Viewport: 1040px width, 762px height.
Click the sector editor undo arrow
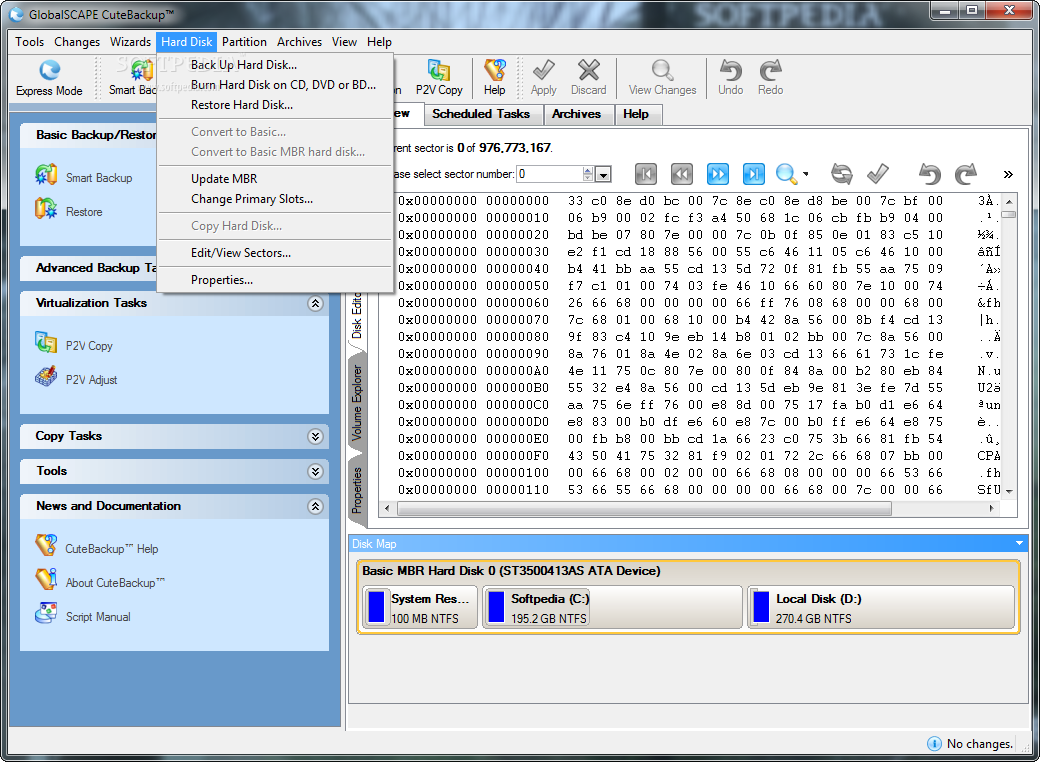[x=929, y=174]
